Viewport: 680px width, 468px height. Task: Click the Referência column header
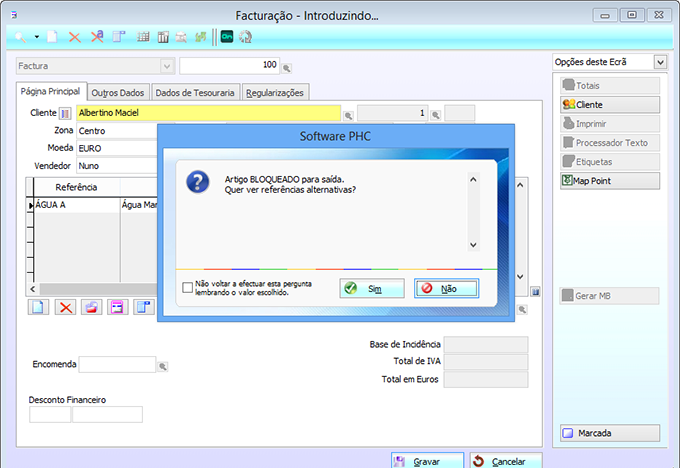[76, 187]
